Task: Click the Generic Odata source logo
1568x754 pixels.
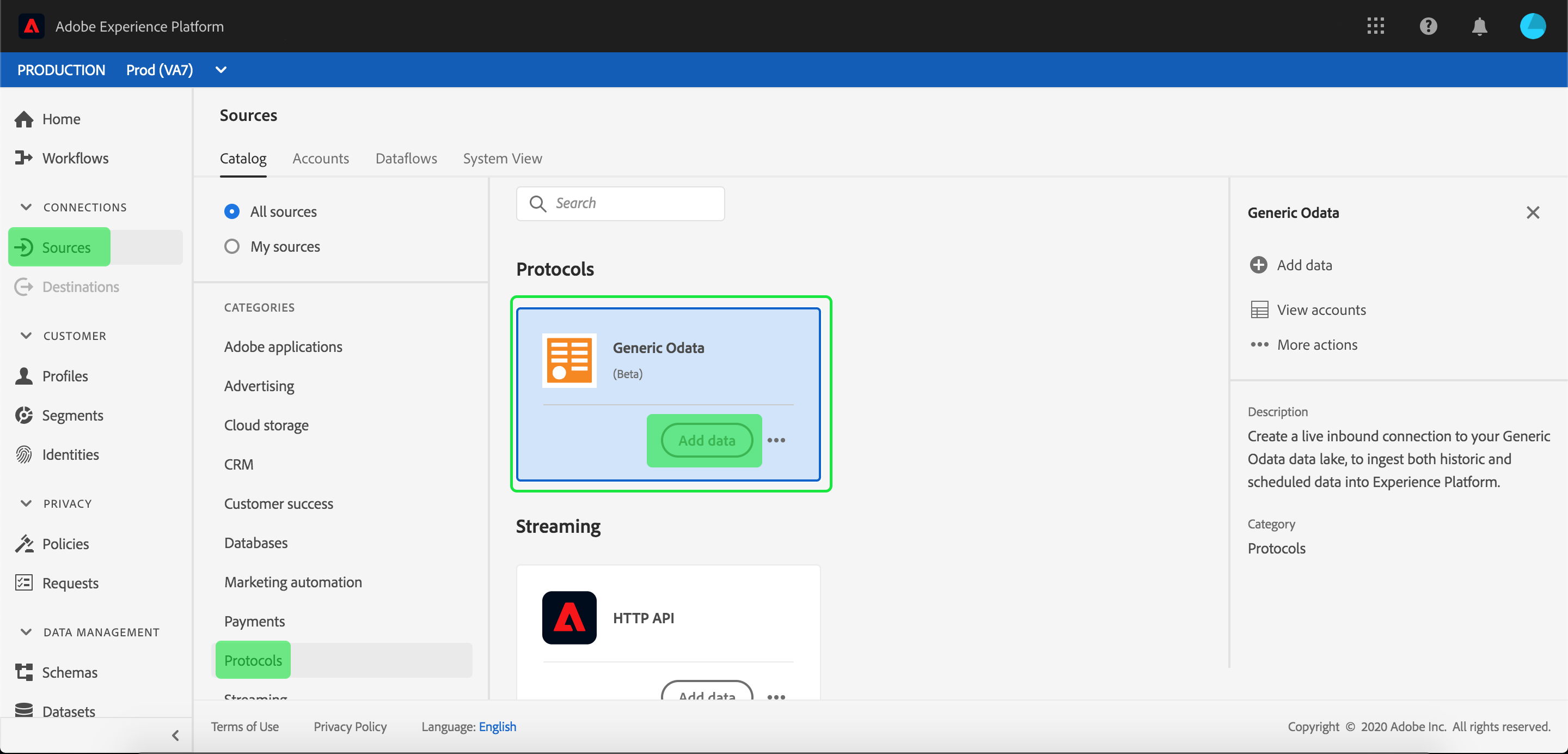Action: point(569,360)
